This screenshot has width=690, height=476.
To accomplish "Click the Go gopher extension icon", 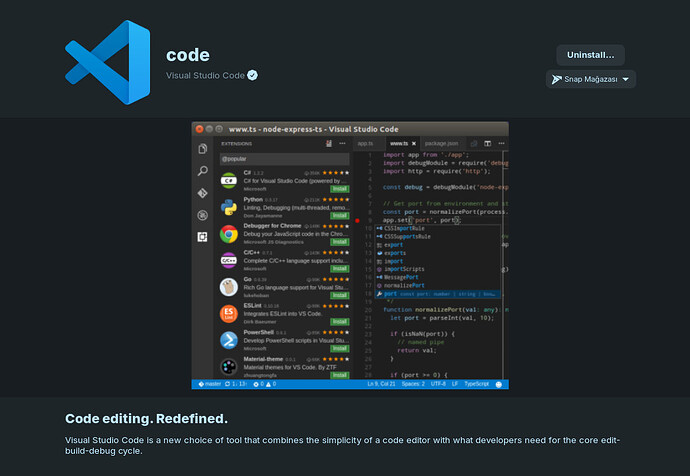I will tap(229, 287).
